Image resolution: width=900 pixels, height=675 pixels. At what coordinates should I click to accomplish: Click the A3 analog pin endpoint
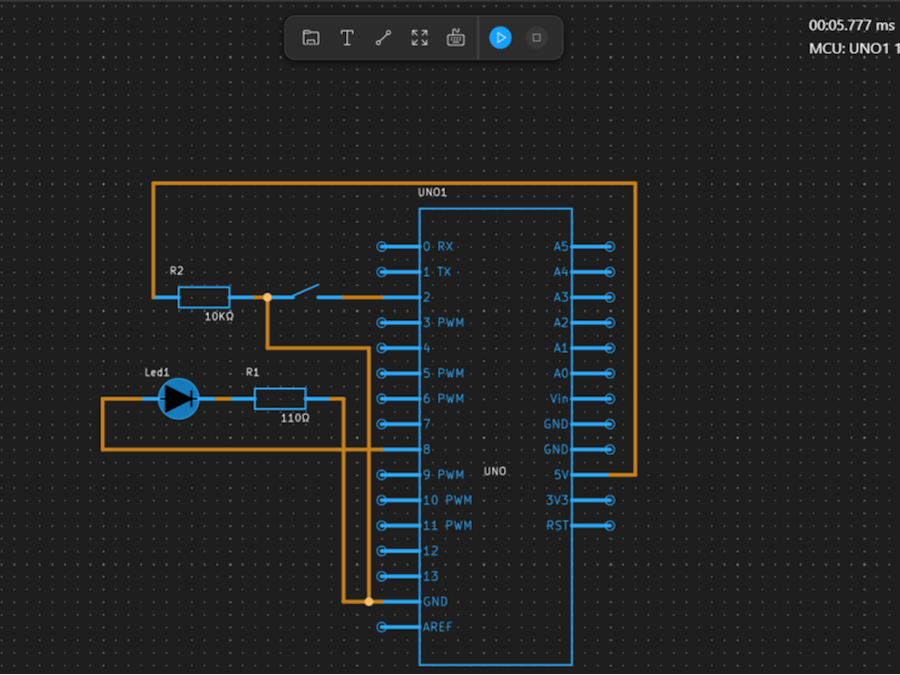click(610, 297)
